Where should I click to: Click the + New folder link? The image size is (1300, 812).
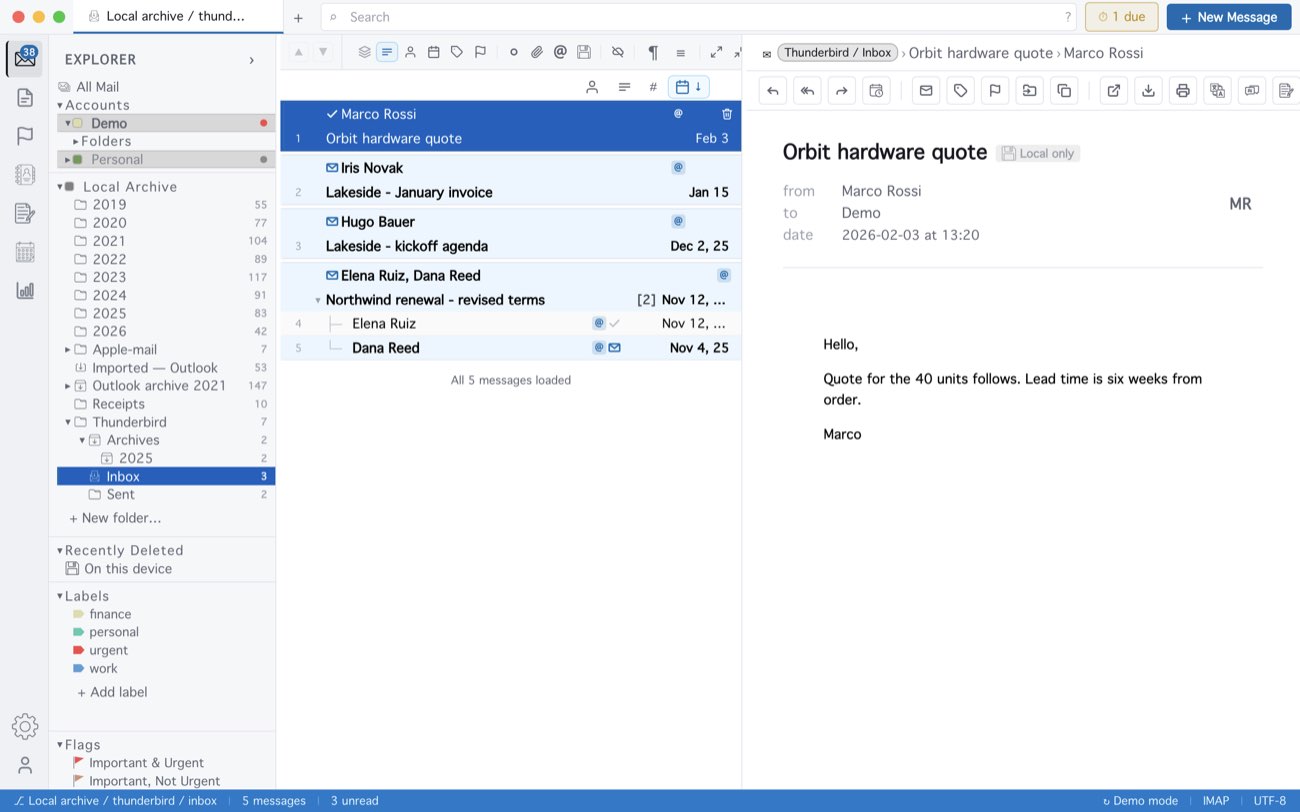[x=115, y=518]
